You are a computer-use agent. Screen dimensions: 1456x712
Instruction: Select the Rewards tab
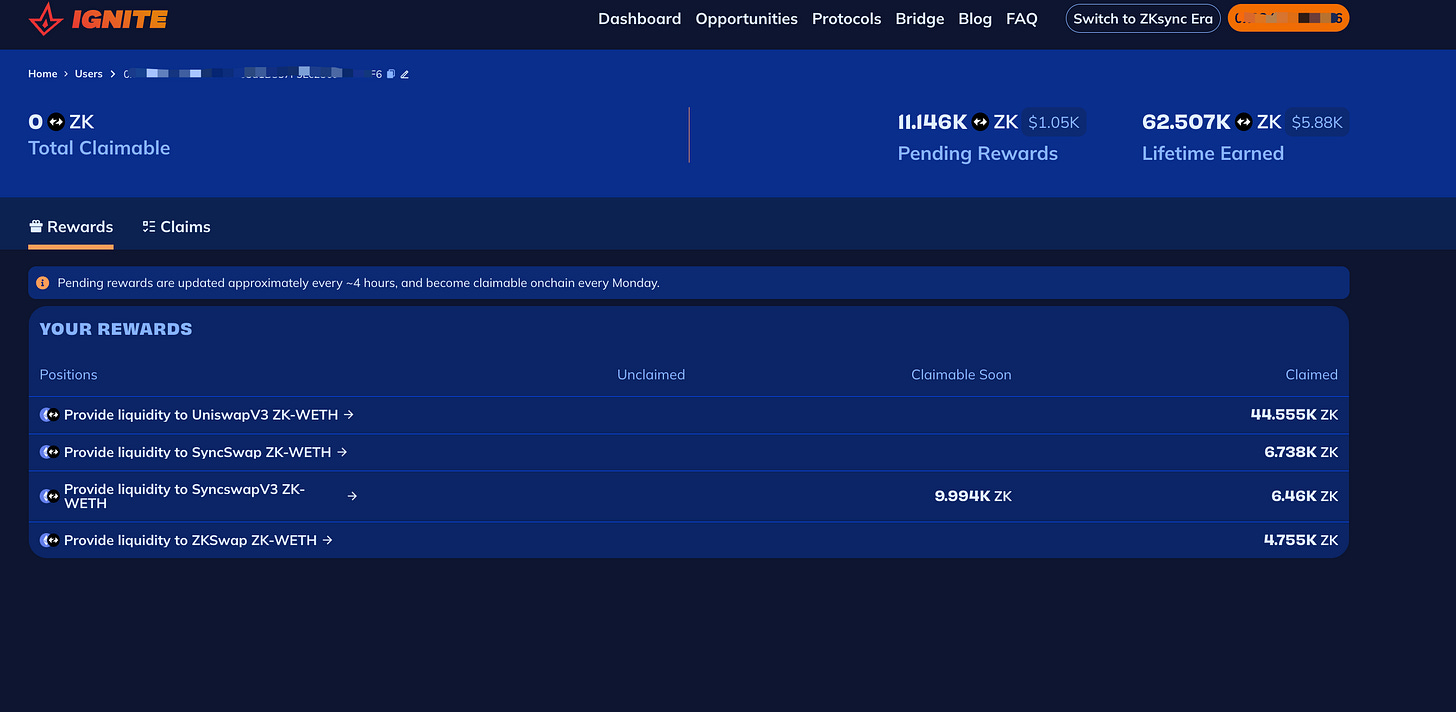point(71,227)
